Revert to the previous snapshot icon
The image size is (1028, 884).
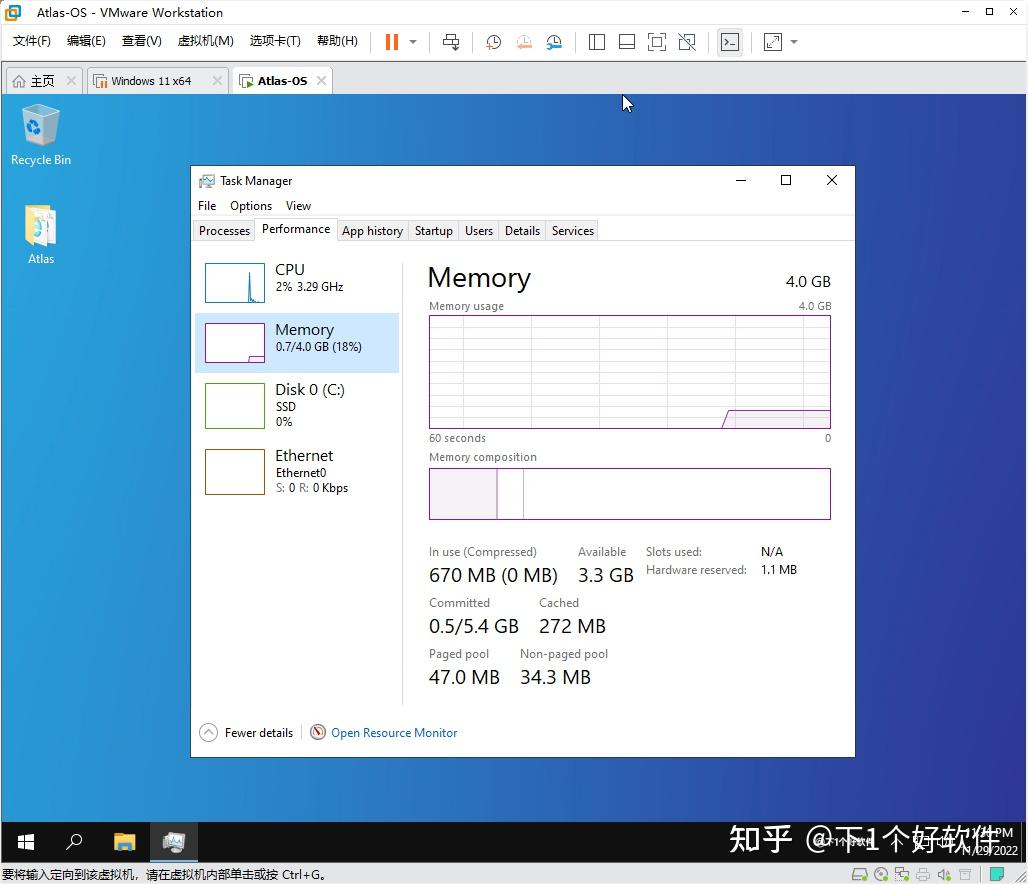click(524, 42)
